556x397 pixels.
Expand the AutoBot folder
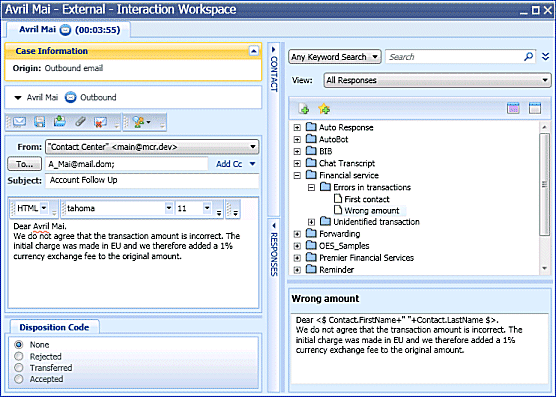[x=297, y=139]
